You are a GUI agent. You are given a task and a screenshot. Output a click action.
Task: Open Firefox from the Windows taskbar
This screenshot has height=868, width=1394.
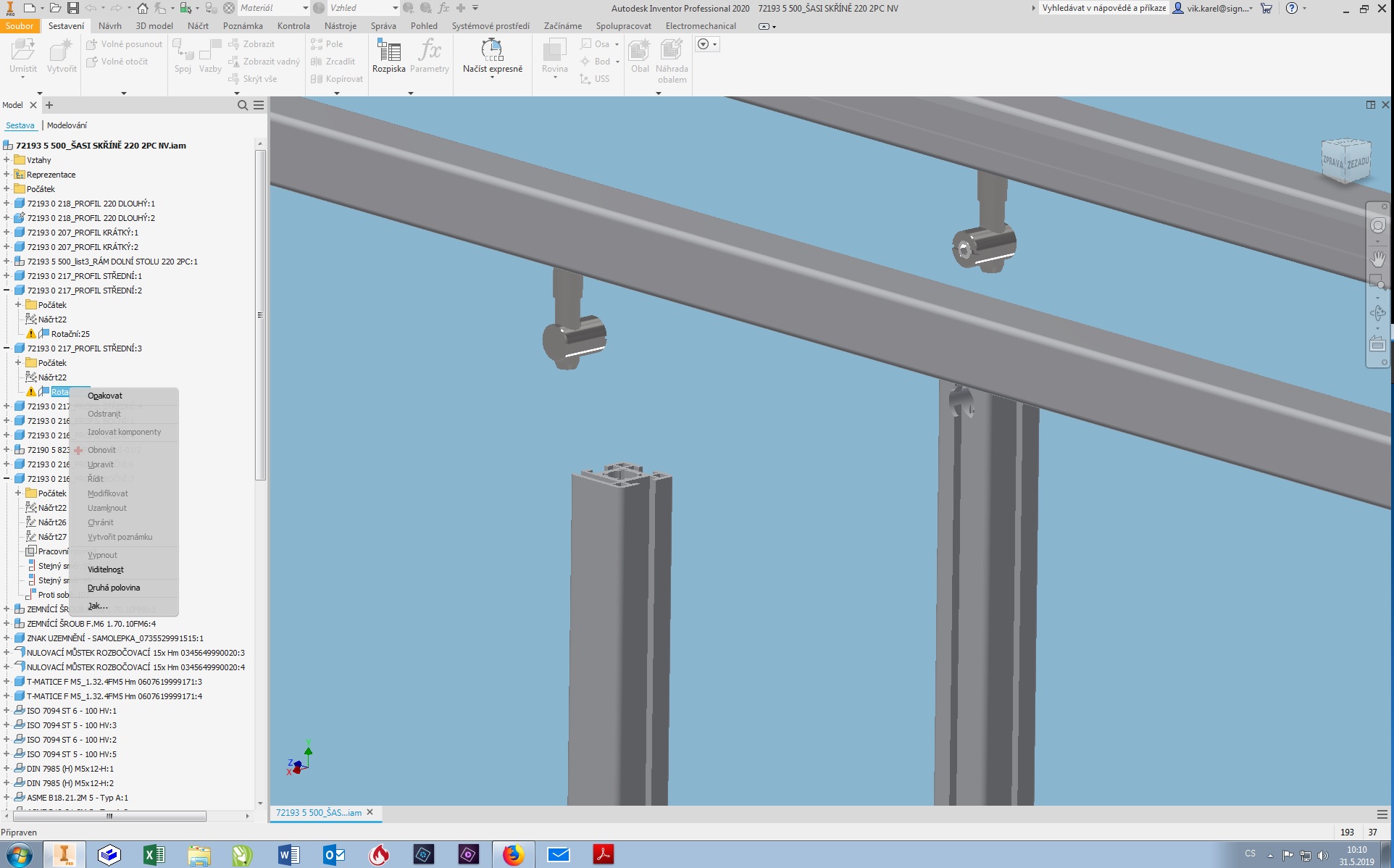(513, 855)
